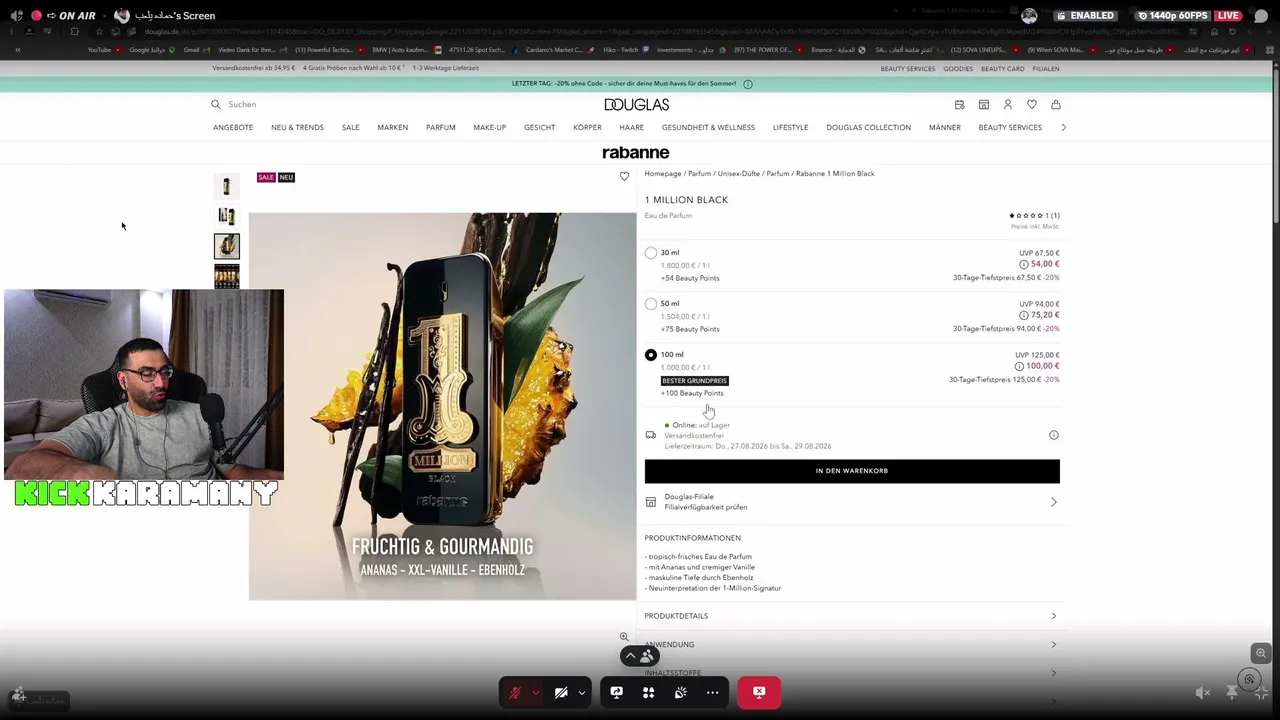This screenshot has height=720, width=1280.
Task: Select the second product thumbnail
Action: [x=227, y=216]
